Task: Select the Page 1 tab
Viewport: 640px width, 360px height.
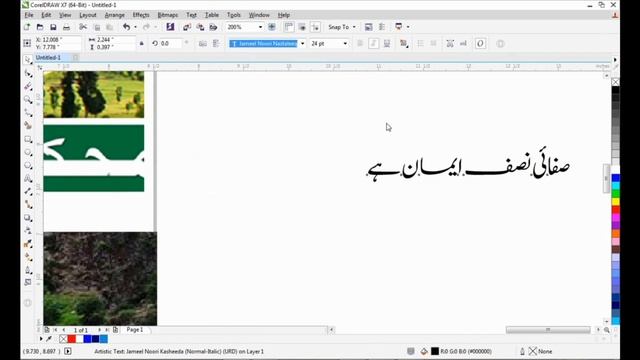Action: (x=135, y=329)
